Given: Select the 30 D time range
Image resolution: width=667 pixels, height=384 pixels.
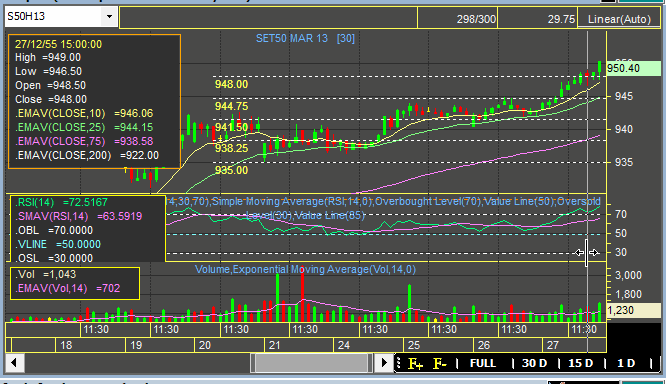Looking at the screenshot, I should pos(534,363).
